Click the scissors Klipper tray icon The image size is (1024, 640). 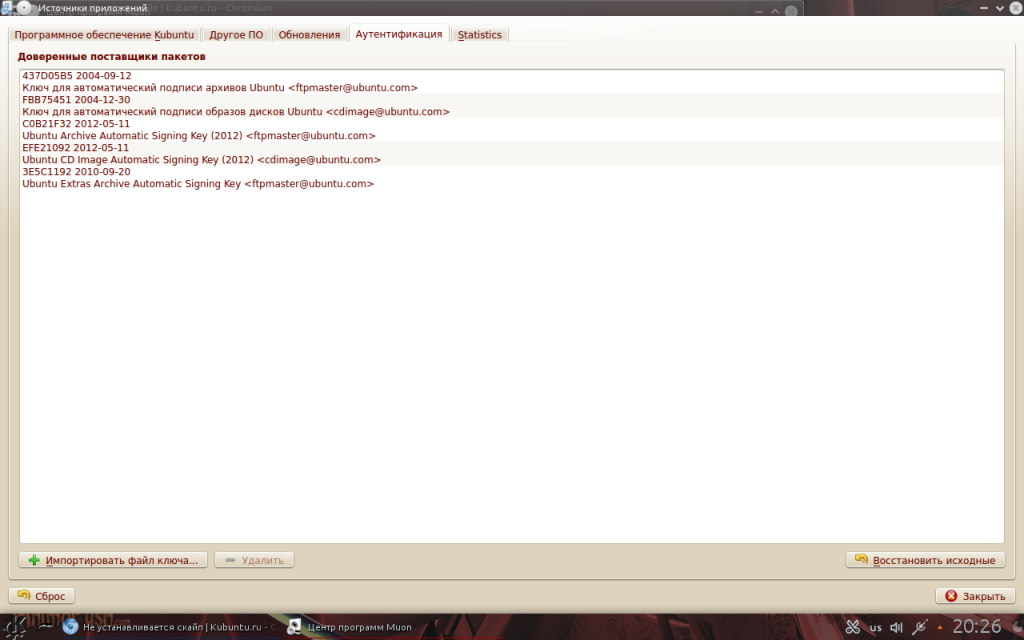[852, 628]
